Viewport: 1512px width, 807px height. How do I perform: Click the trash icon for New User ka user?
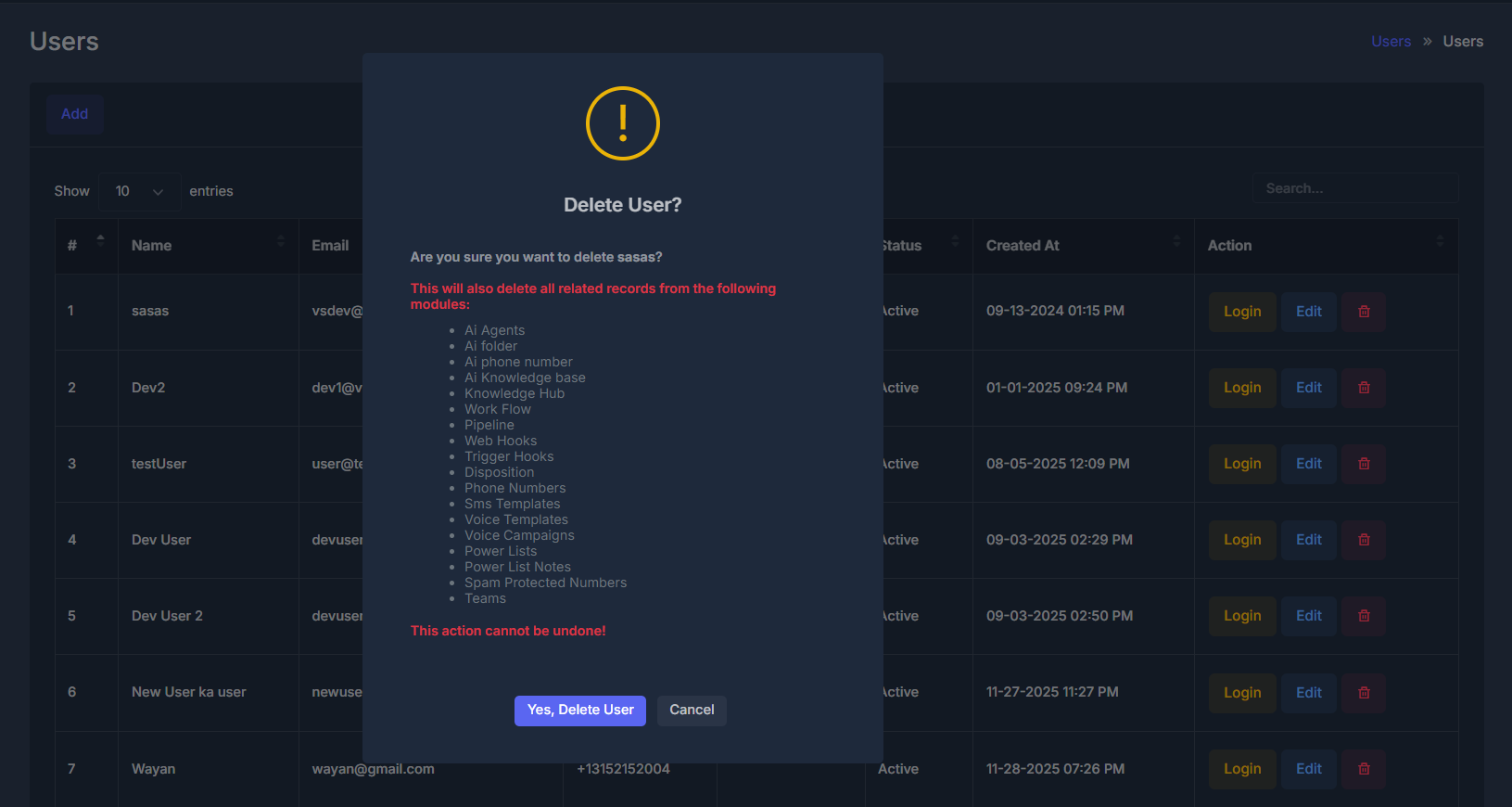[1364, 693]
